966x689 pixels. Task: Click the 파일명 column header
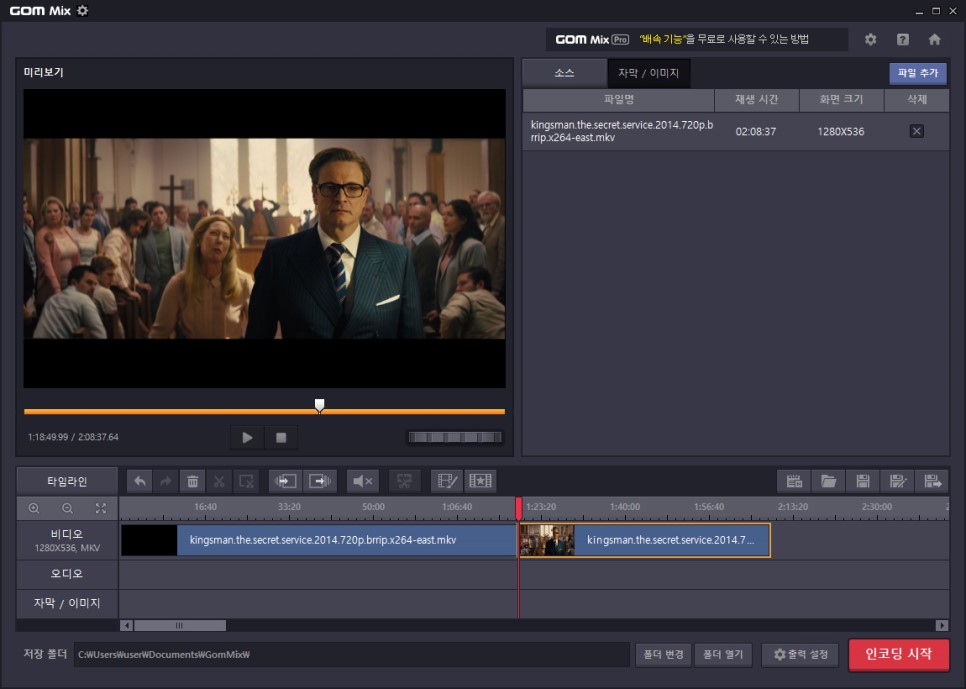point(619,99)
